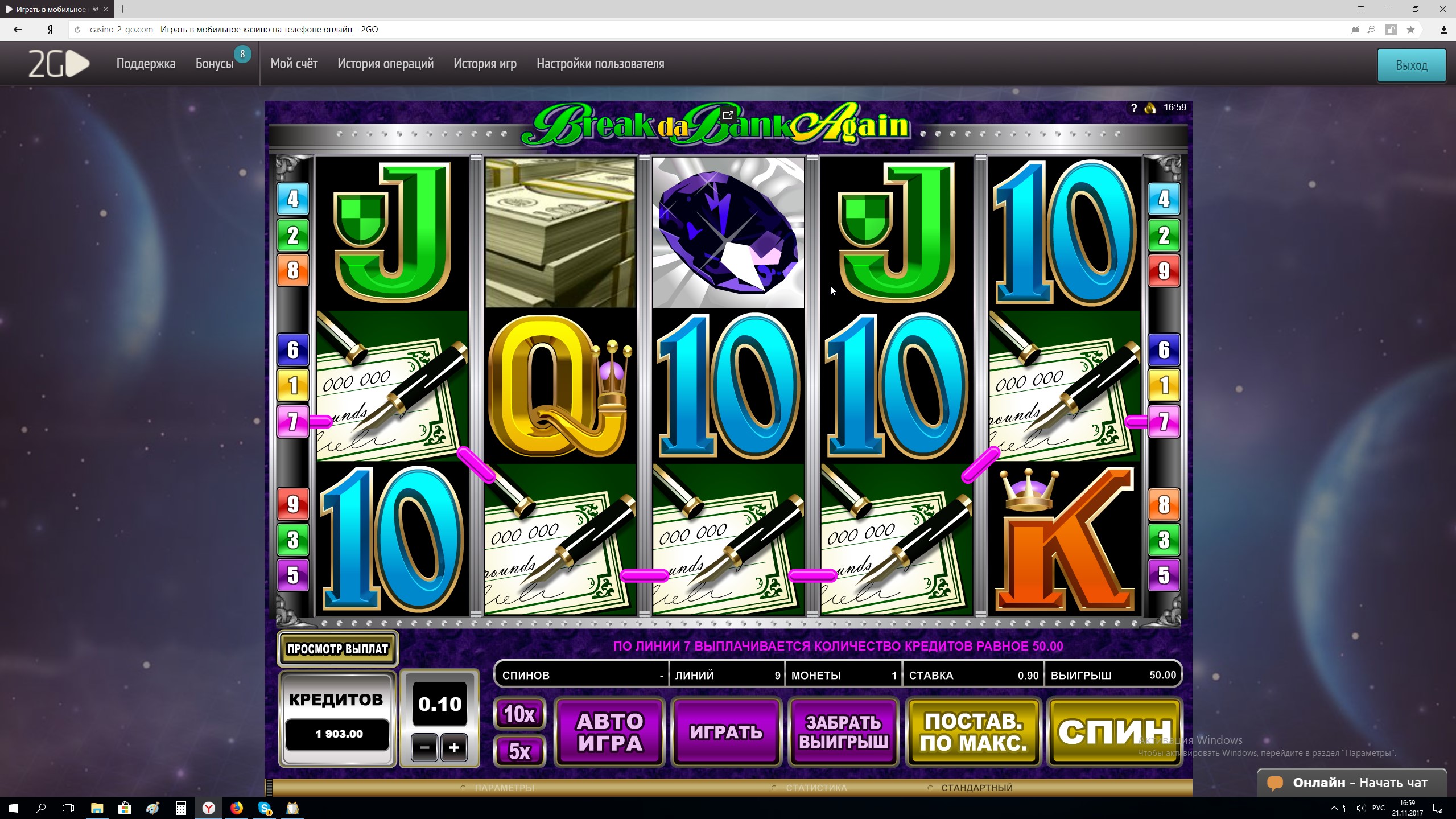Select payline 4 indicator on left
The width and height of the screenshot is (1456, 819).
pos(292,199)
